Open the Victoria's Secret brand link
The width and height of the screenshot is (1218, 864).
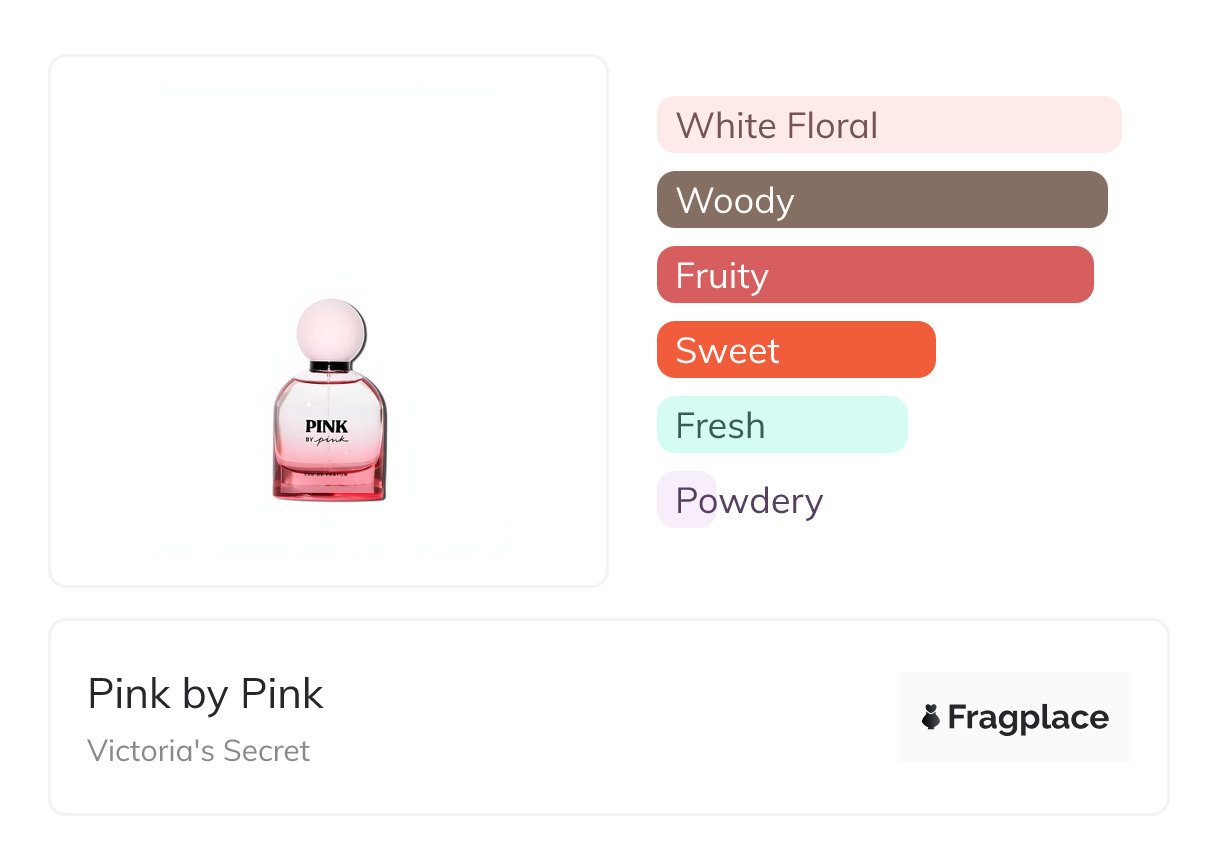pyautogui.click(x=199, y=751)
